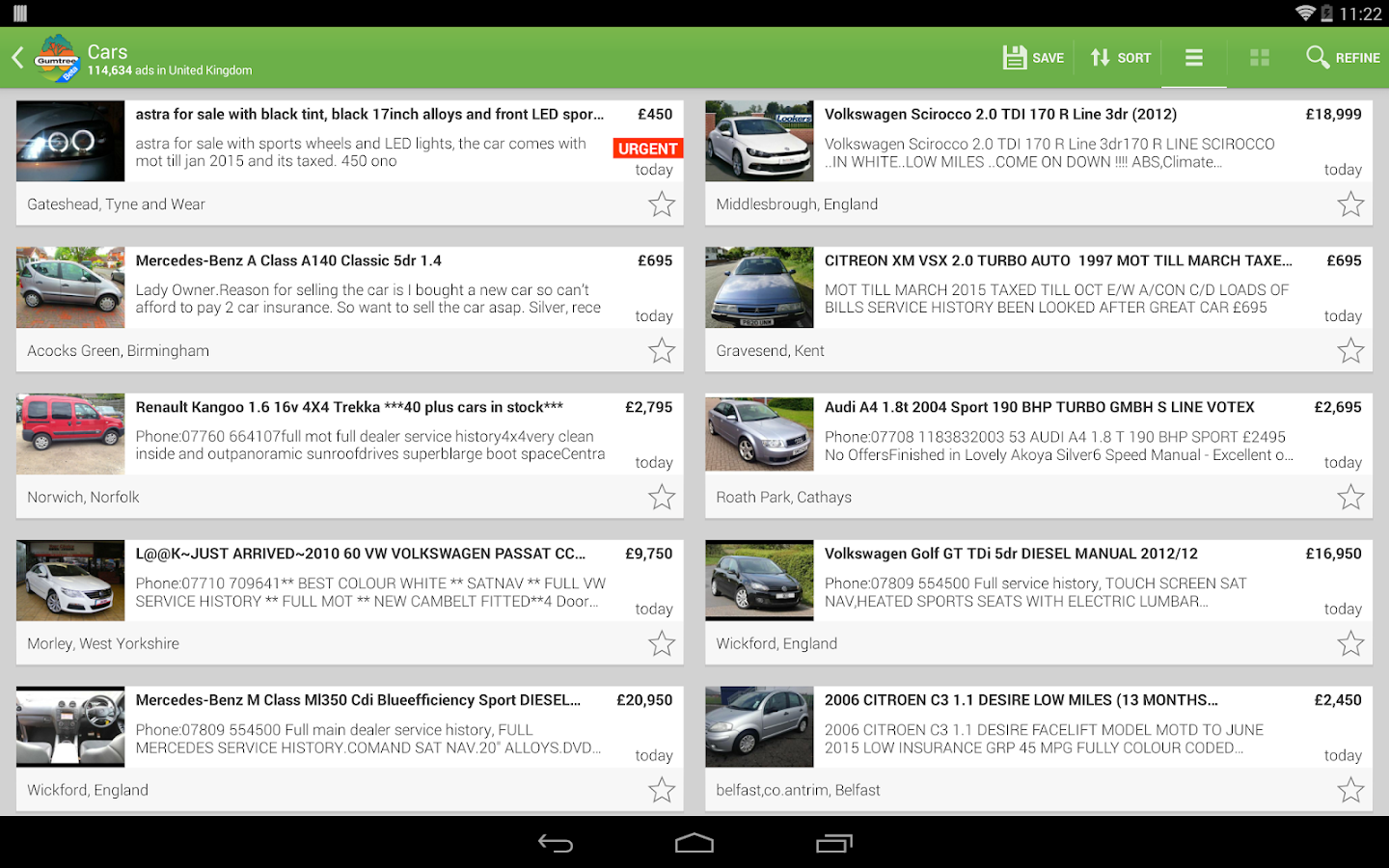Screen dimensions: 1389x868
Task: Tap the Android home navigation button
Action: (694, 843)
